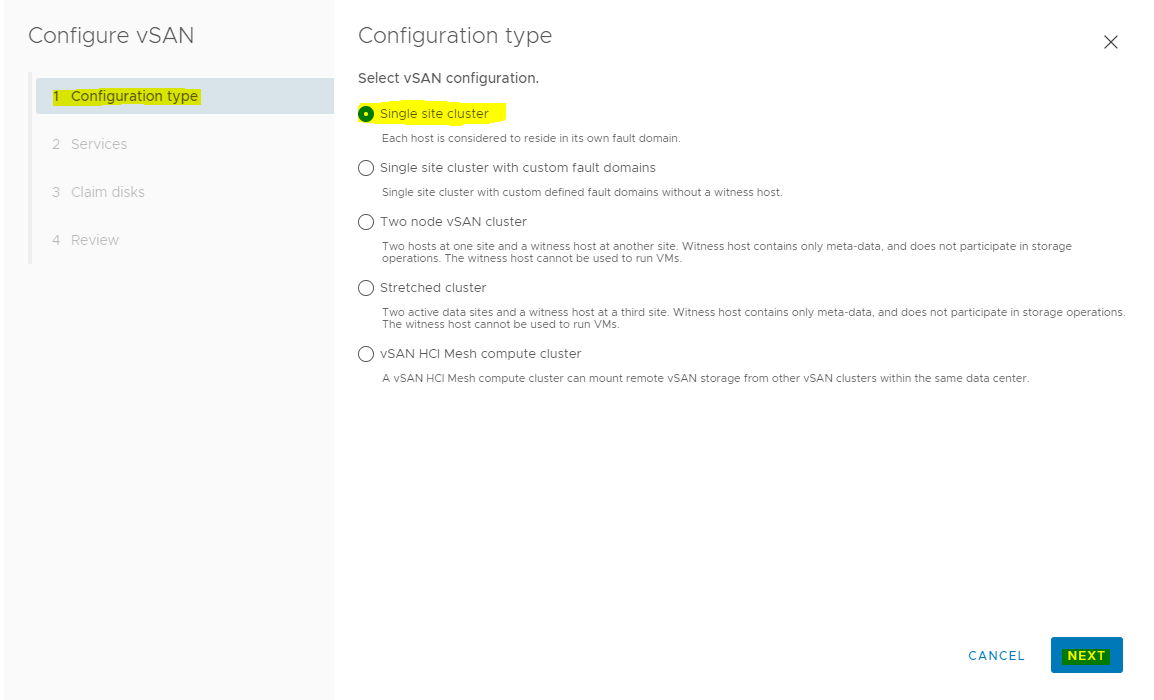
Task: Choose vSAN HCI Mesh compute cluster option
Action: (366, 354)
